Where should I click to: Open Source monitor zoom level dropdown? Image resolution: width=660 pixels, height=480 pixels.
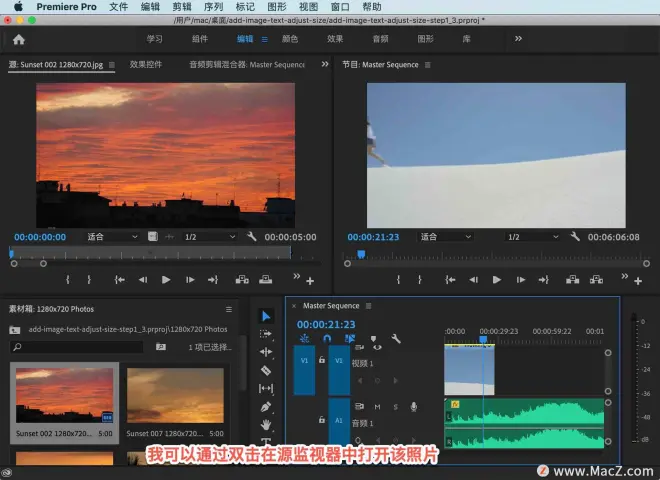(x=112, y=237)
